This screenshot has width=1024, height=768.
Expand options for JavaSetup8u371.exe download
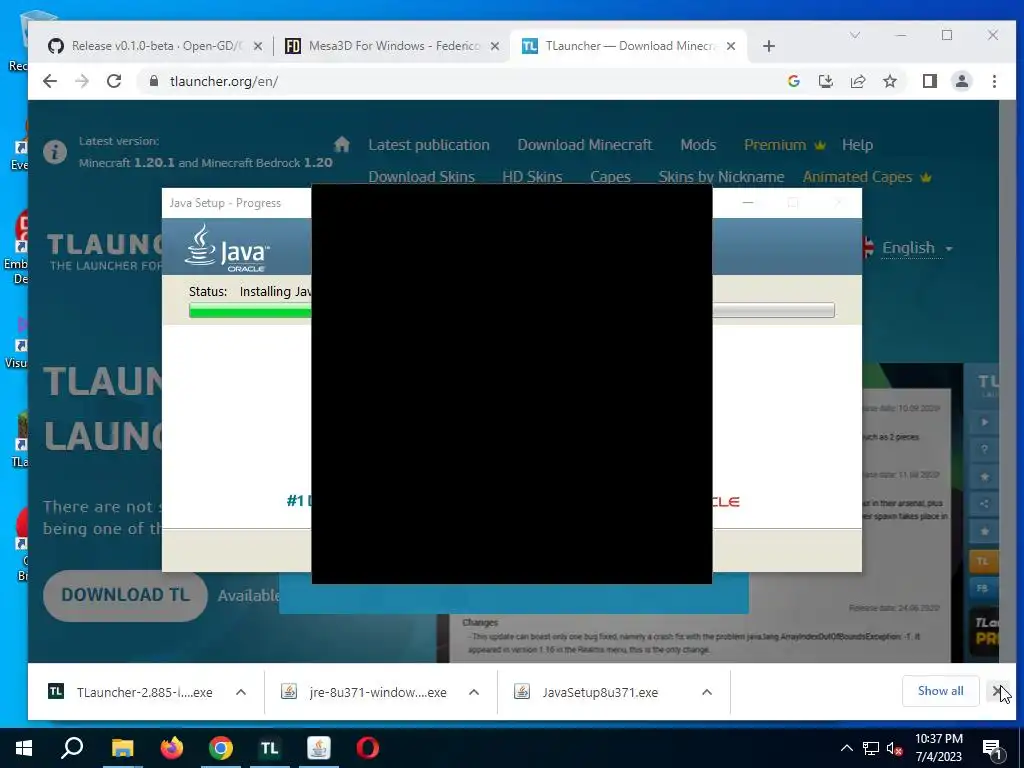[707, 692]
